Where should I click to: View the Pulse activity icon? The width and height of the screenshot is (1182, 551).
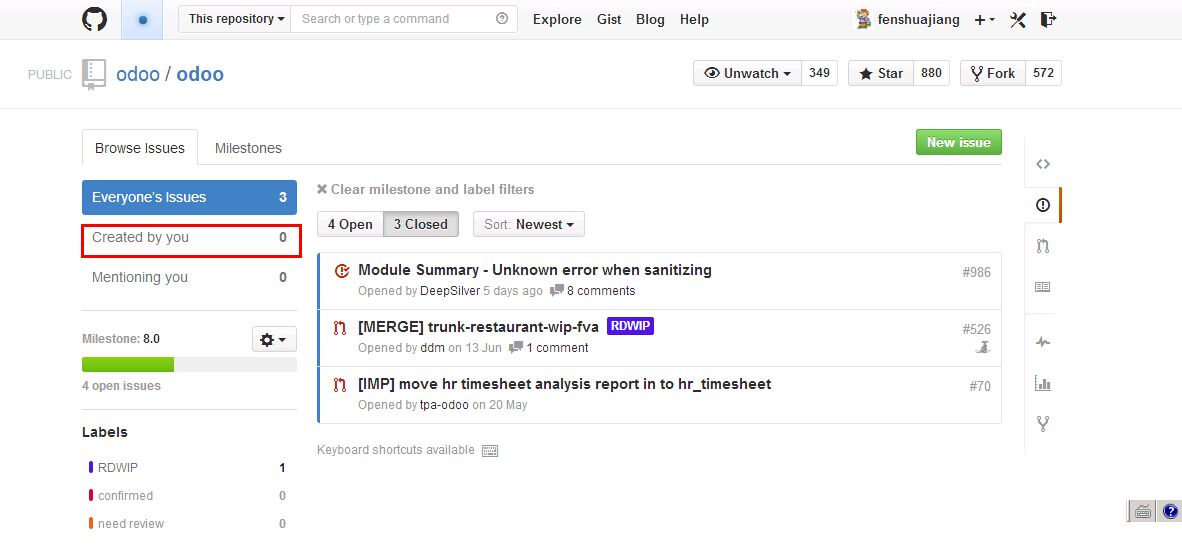1043,342
